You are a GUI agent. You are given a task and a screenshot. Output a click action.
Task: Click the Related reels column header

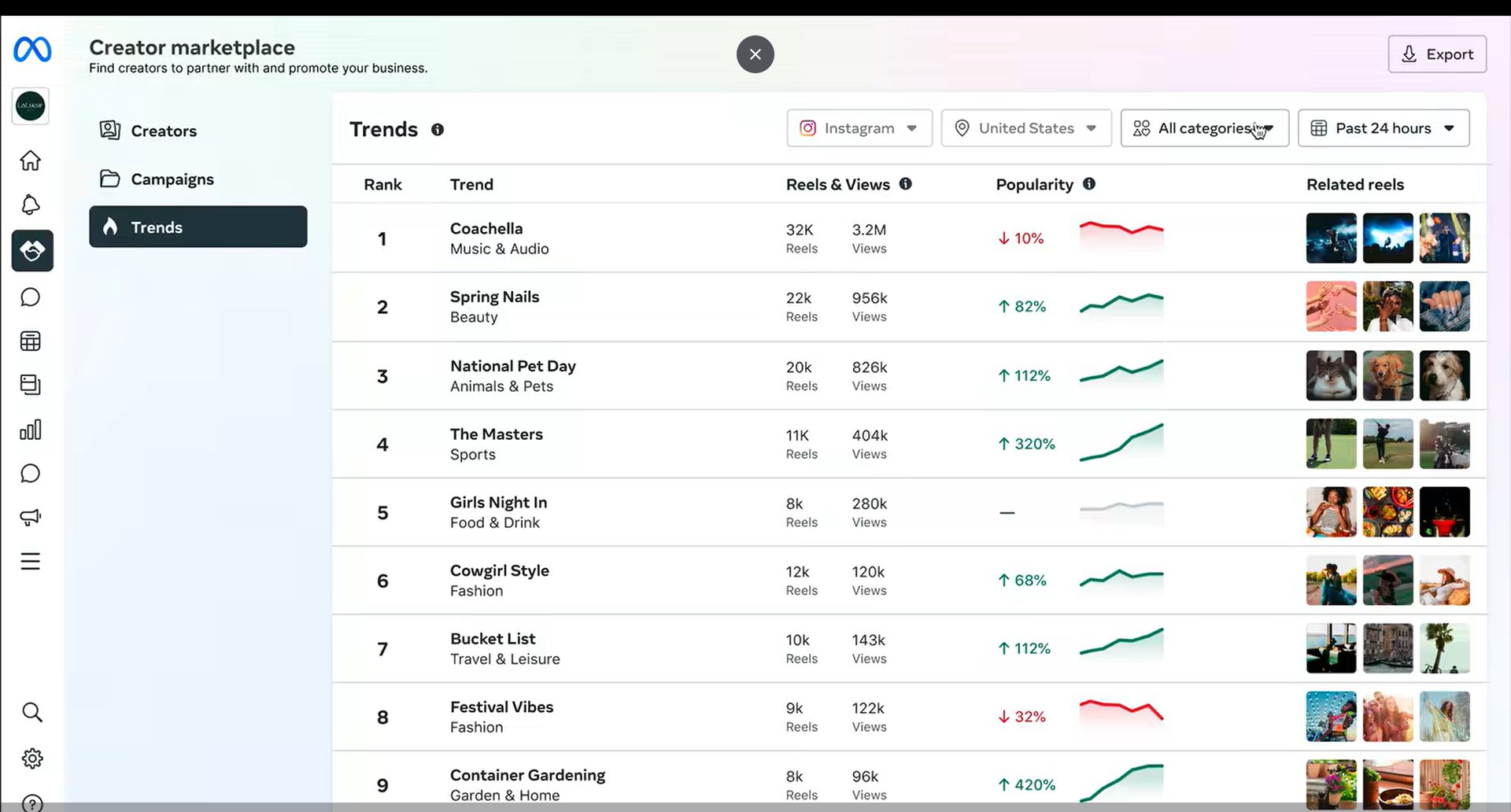point(1355,185)
